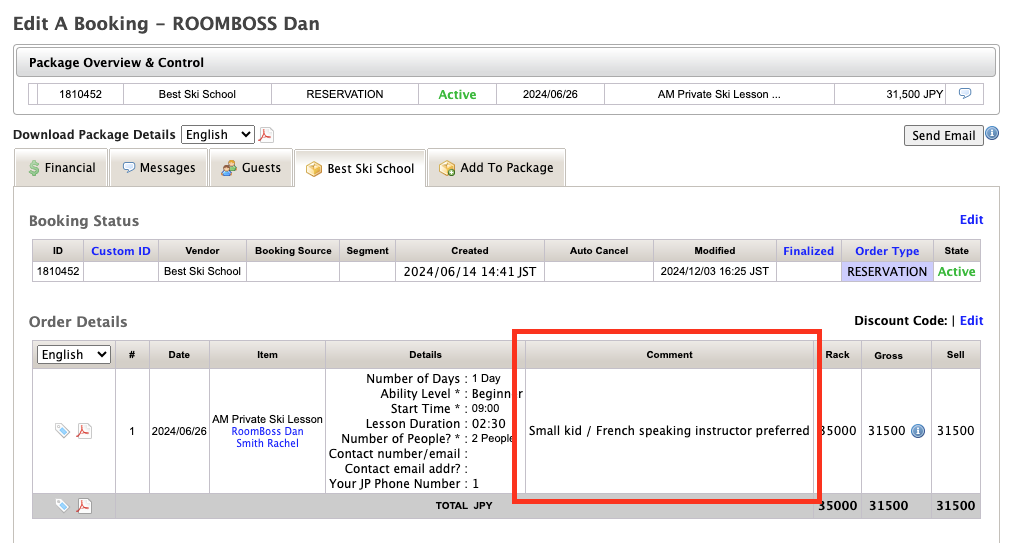This screenshot has width=1009, height=543.
Task: Click the speech bubble icon in package row
Action: coord(965,94)
